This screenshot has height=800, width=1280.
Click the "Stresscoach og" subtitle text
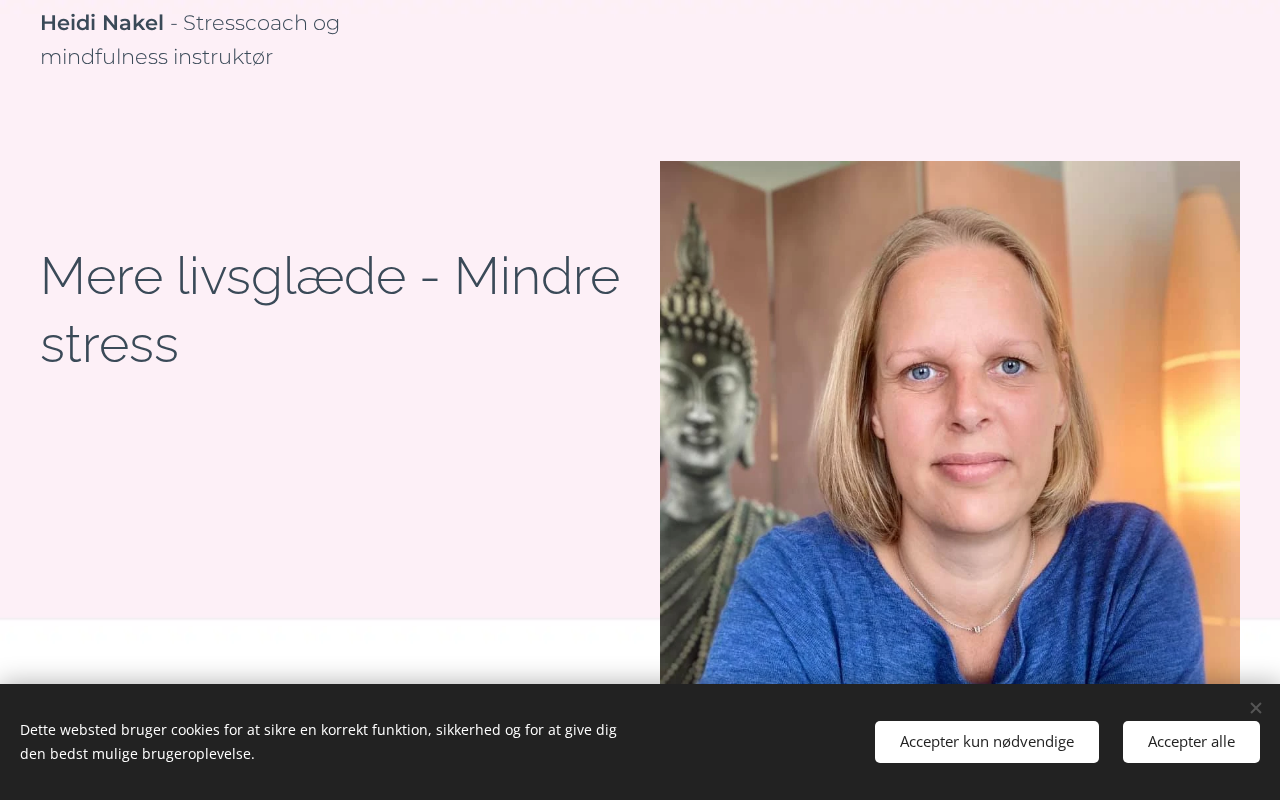261,23
